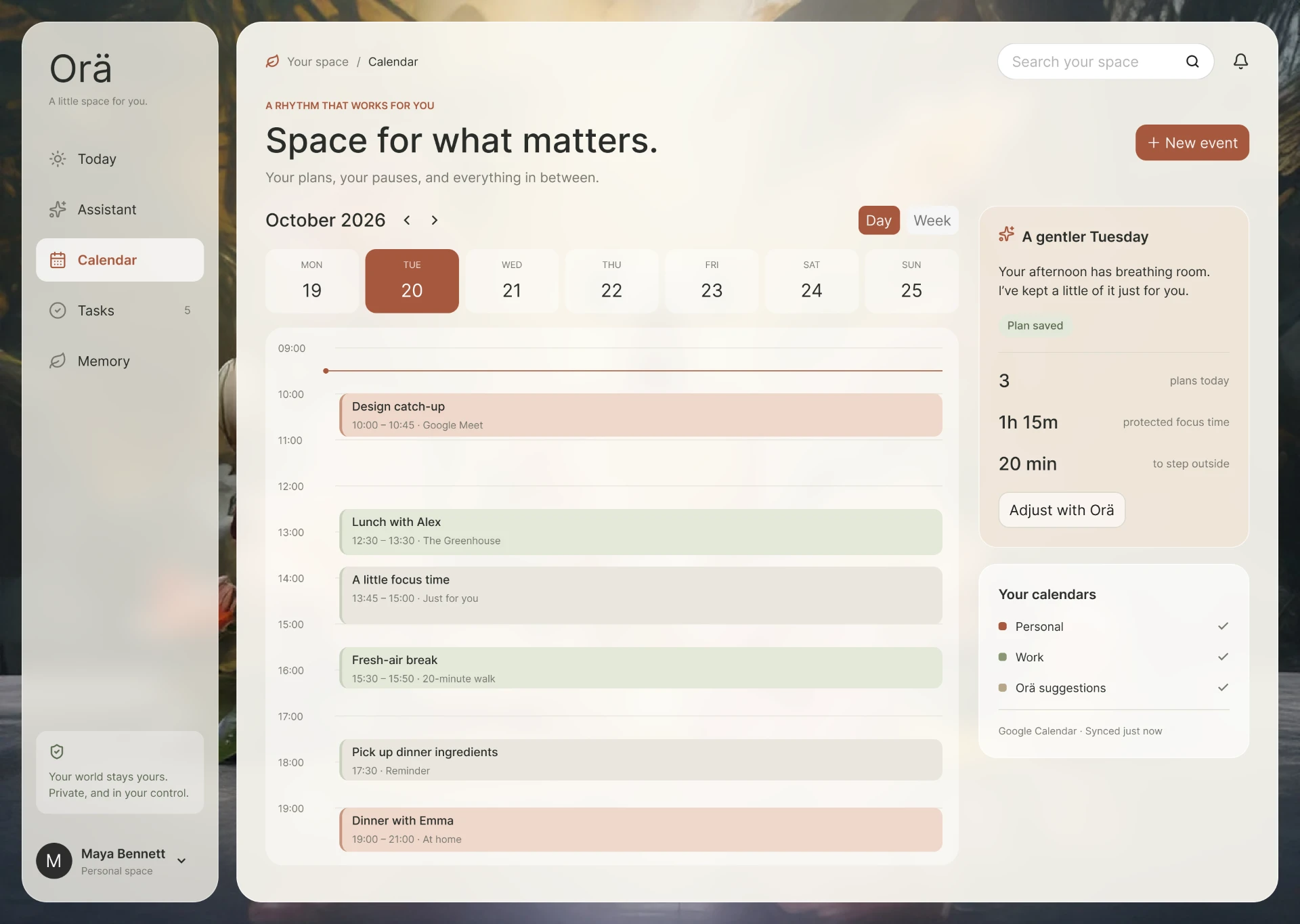Image resolution: width=1300 pixels, height=924 pixels.
Task: Toggle the Personal calendar checkmark
Action: pos(1223,626)
